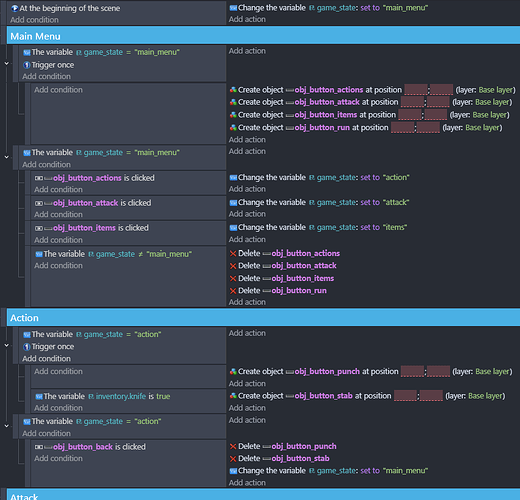
Task: Click the X position field for obj_button_items
Action: [x=410, y=115]
